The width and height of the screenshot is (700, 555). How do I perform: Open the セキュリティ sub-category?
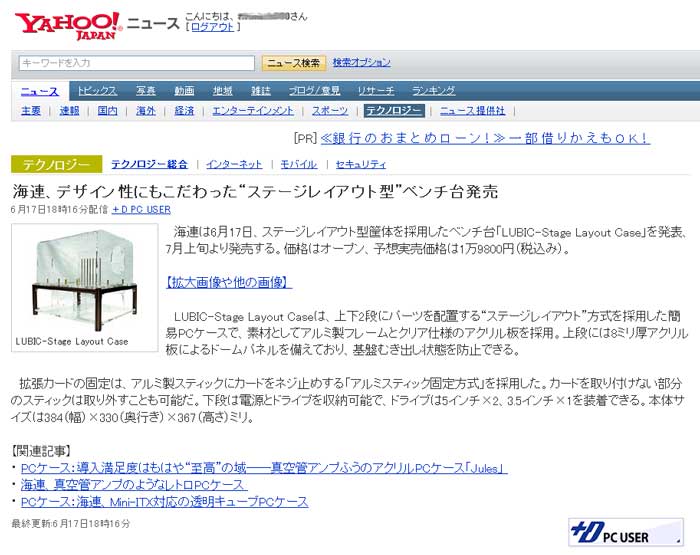[x=361, y=164]
